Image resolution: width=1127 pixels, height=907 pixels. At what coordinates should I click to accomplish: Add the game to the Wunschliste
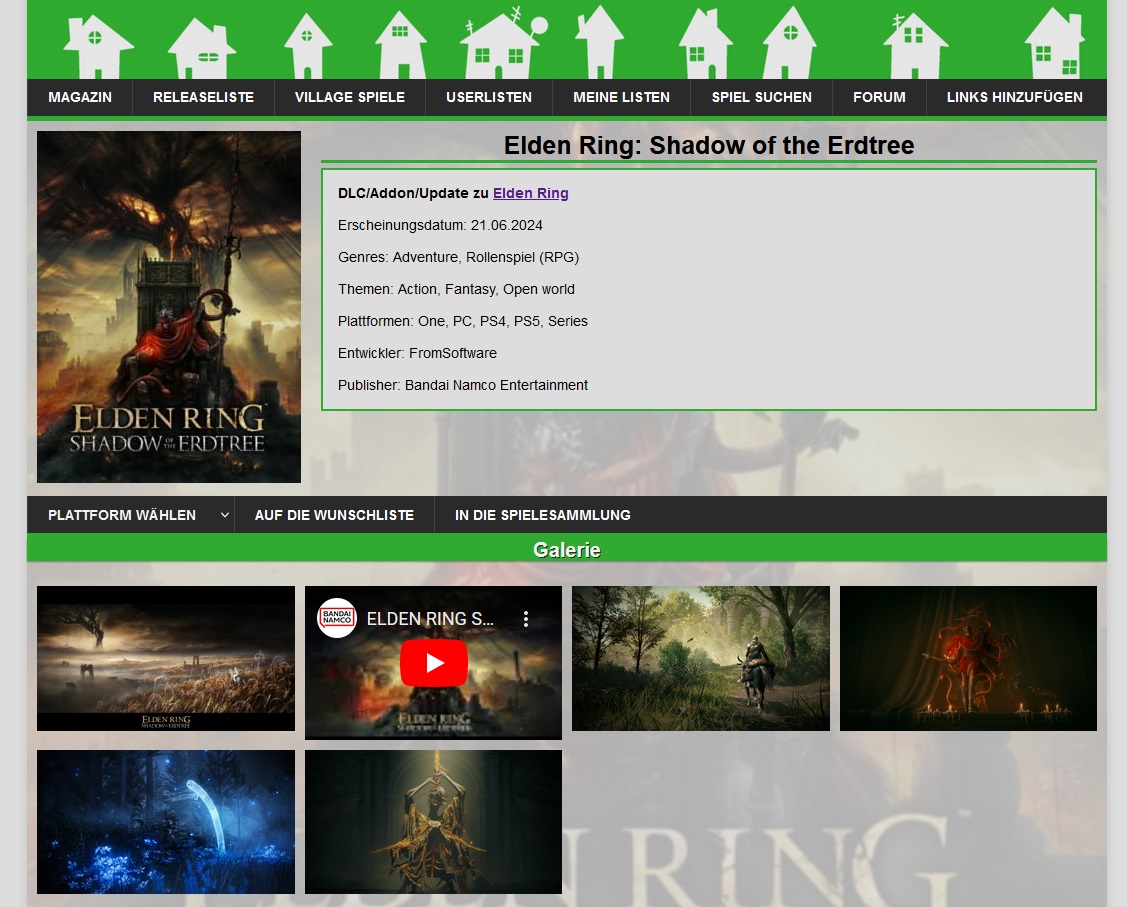[x=334, y=514]
